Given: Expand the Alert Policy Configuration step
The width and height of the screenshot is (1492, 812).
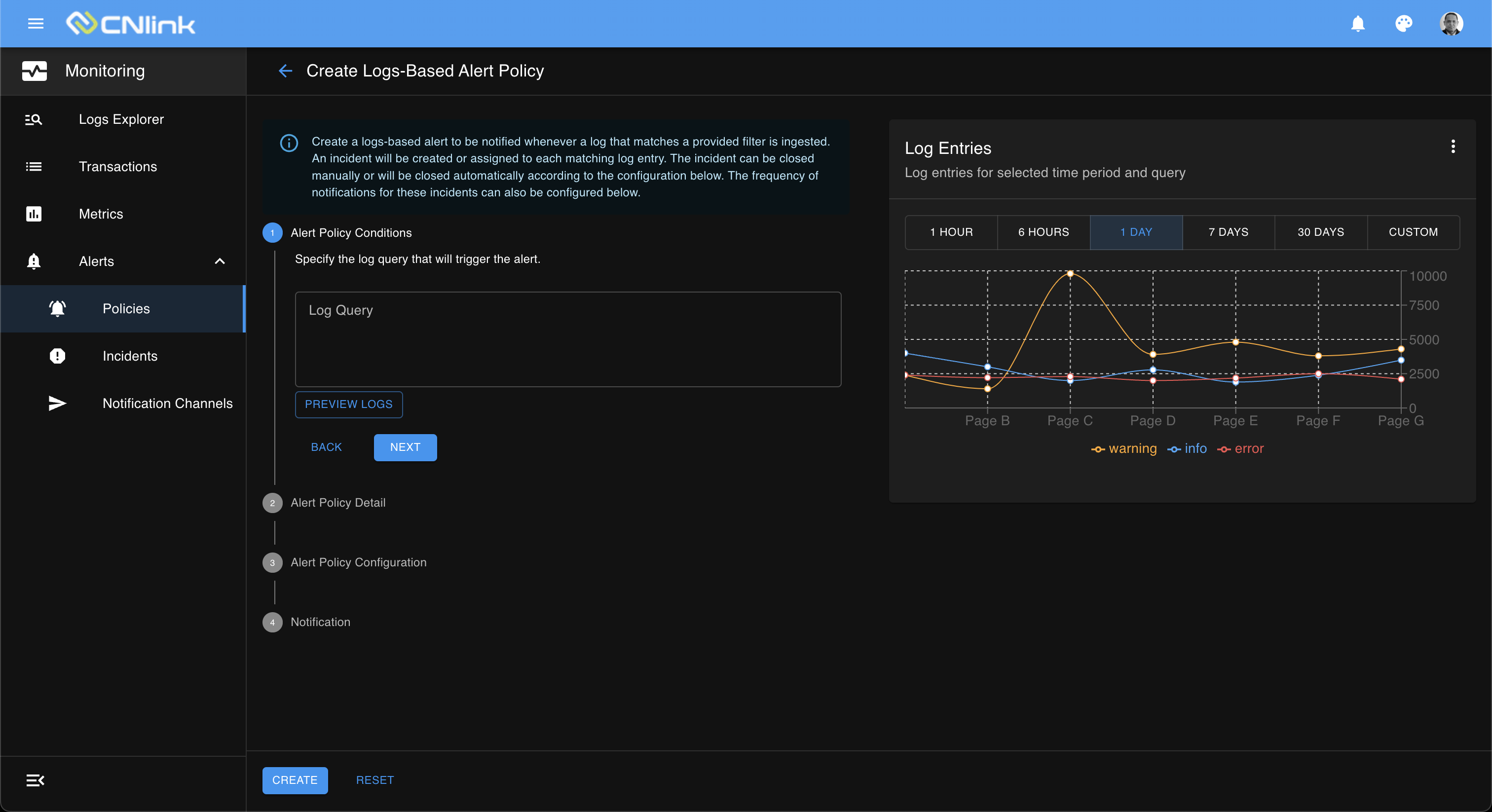Looking at the screenshot, I should [x=358, y=562].
